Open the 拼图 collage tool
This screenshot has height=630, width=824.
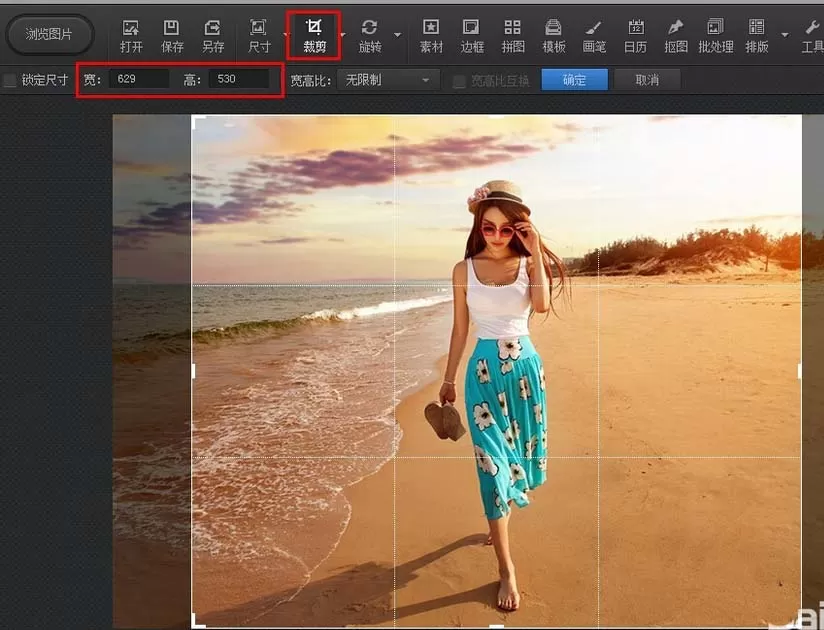[512, 36]
